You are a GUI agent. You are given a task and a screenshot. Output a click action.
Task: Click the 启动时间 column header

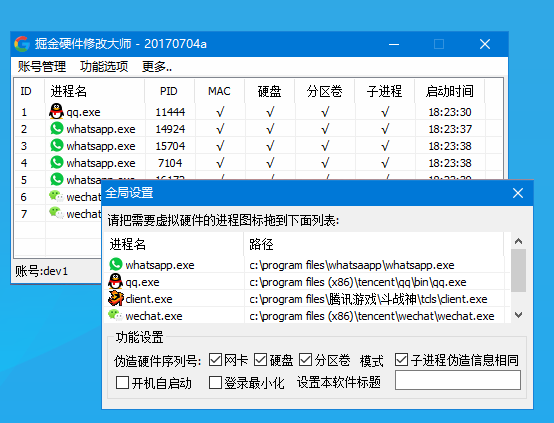coord(449,91)
